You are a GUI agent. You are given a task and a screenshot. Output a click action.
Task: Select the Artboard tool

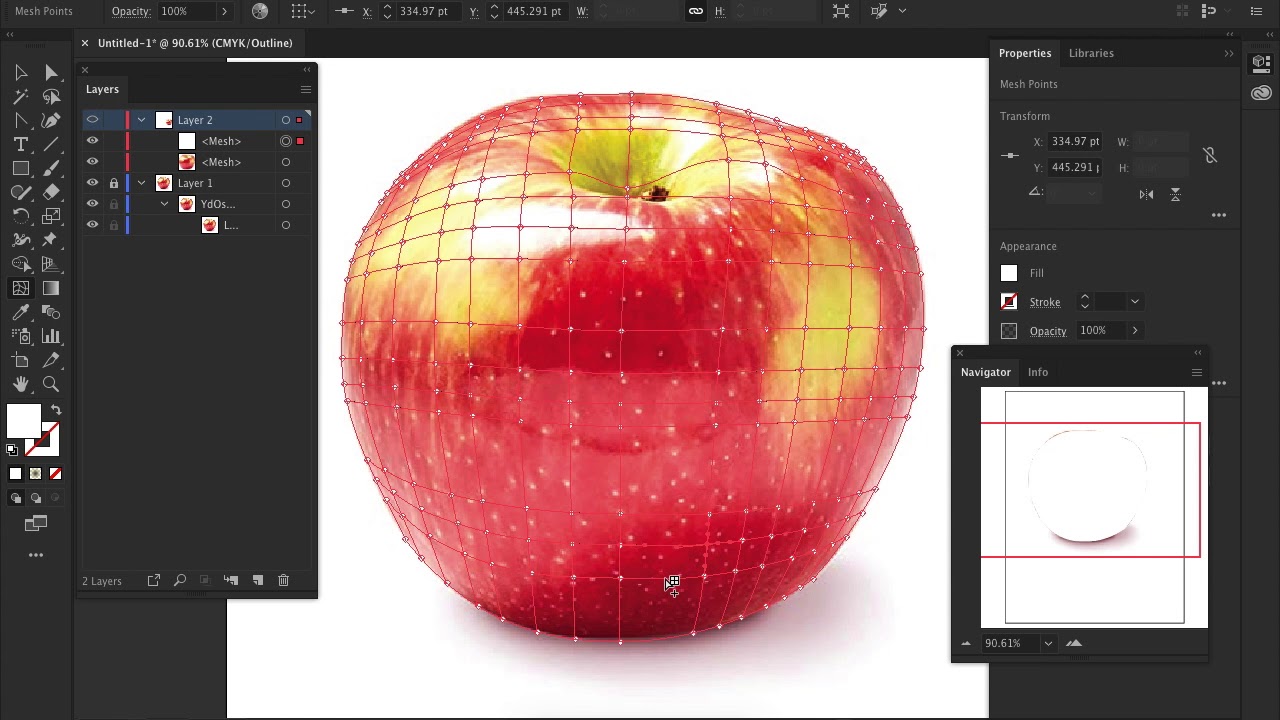(21, 360)
